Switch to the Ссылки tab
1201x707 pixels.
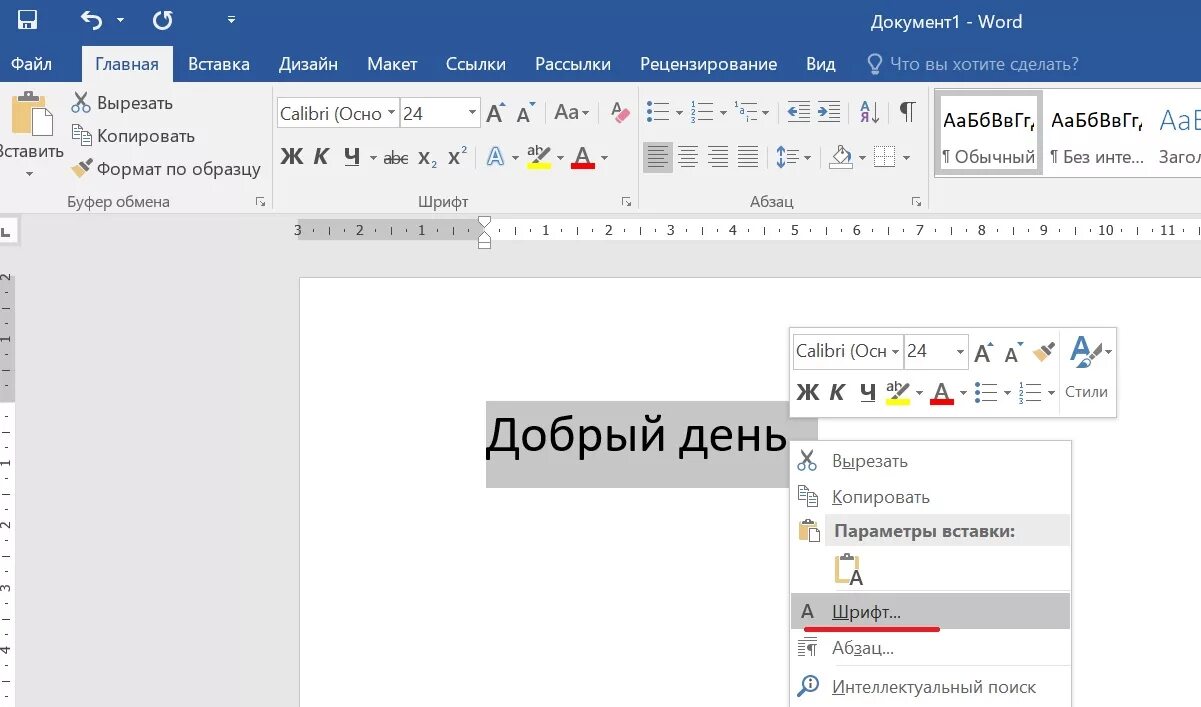point(476,63)
